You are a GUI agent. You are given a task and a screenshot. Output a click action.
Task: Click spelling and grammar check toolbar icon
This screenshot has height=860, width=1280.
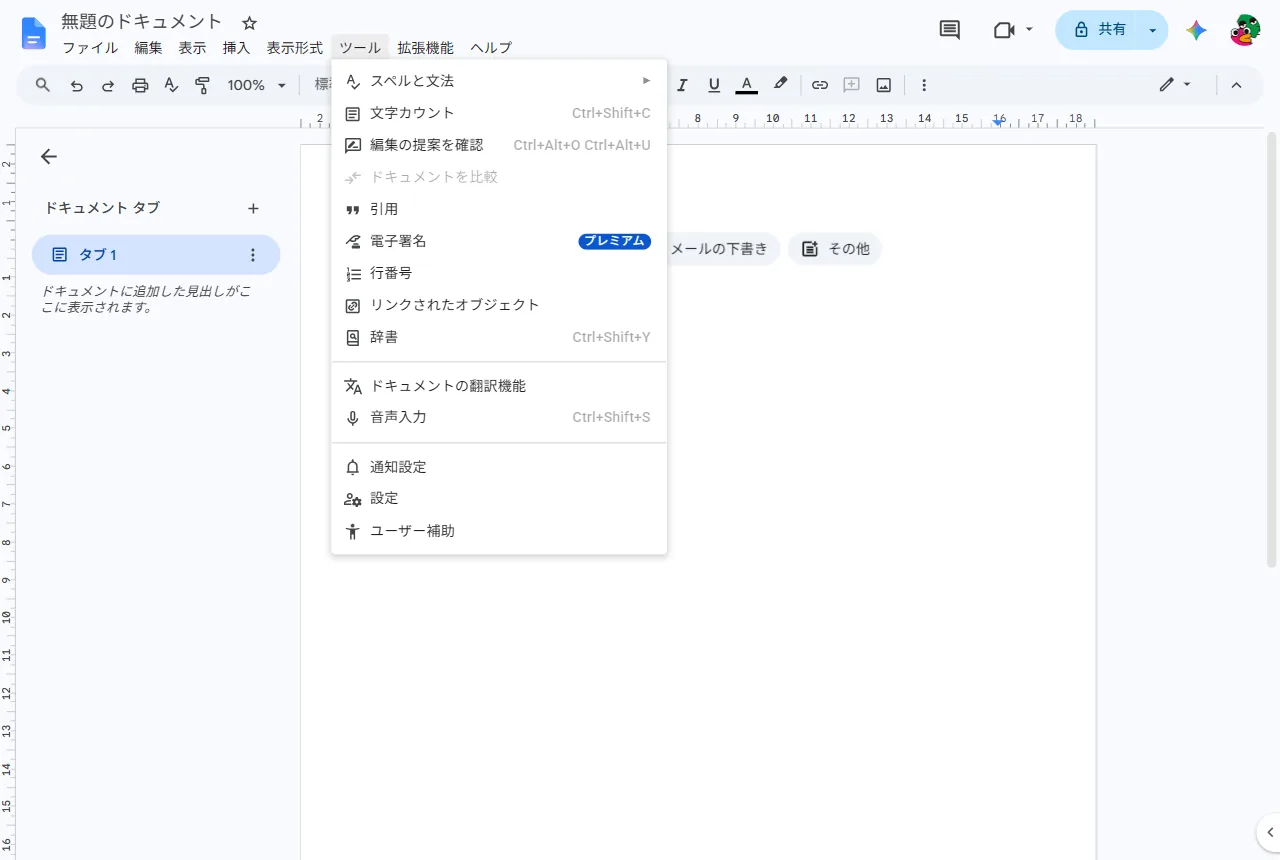point(171,85)
